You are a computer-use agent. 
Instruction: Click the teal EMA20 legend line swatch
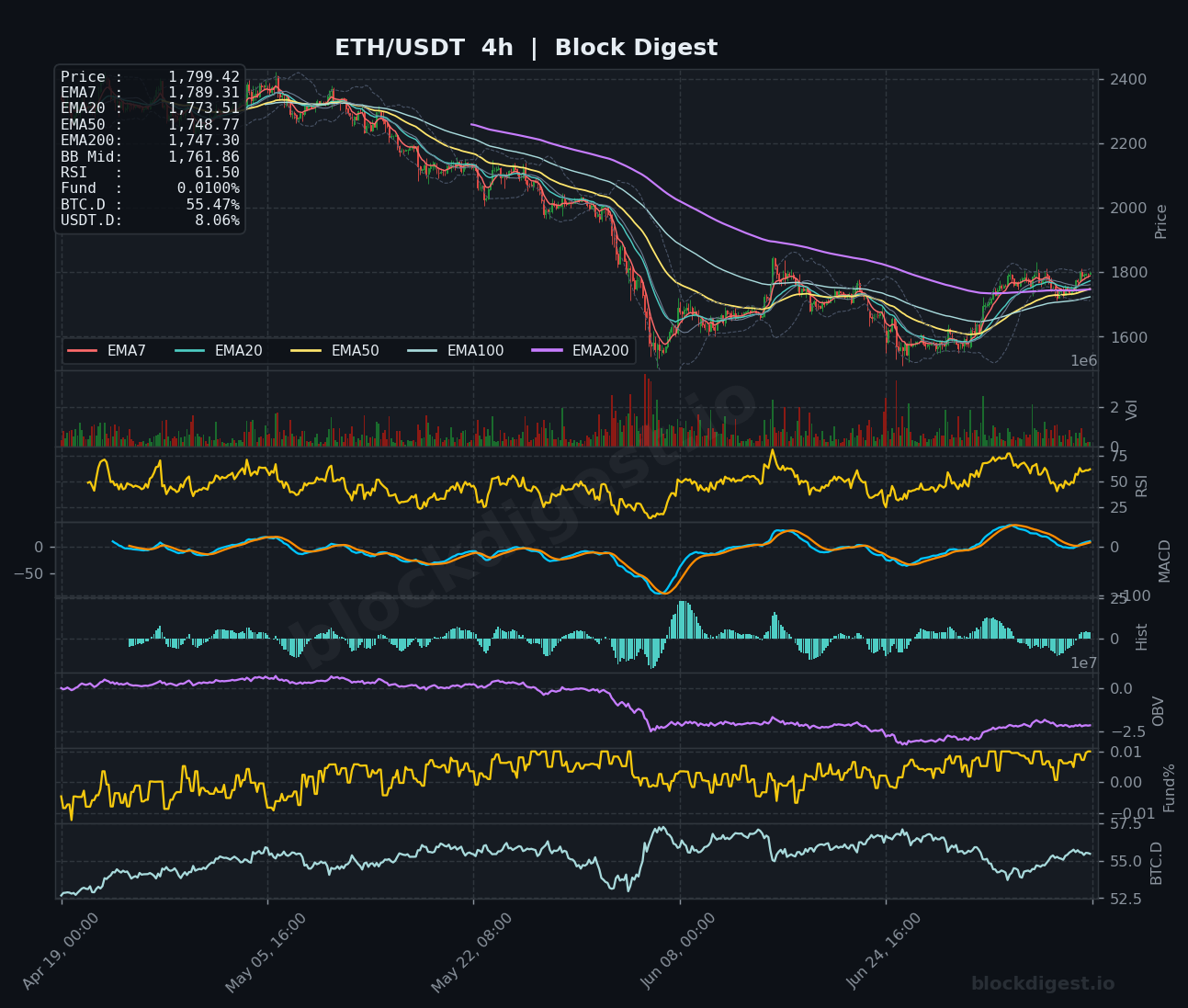[190, 351]
